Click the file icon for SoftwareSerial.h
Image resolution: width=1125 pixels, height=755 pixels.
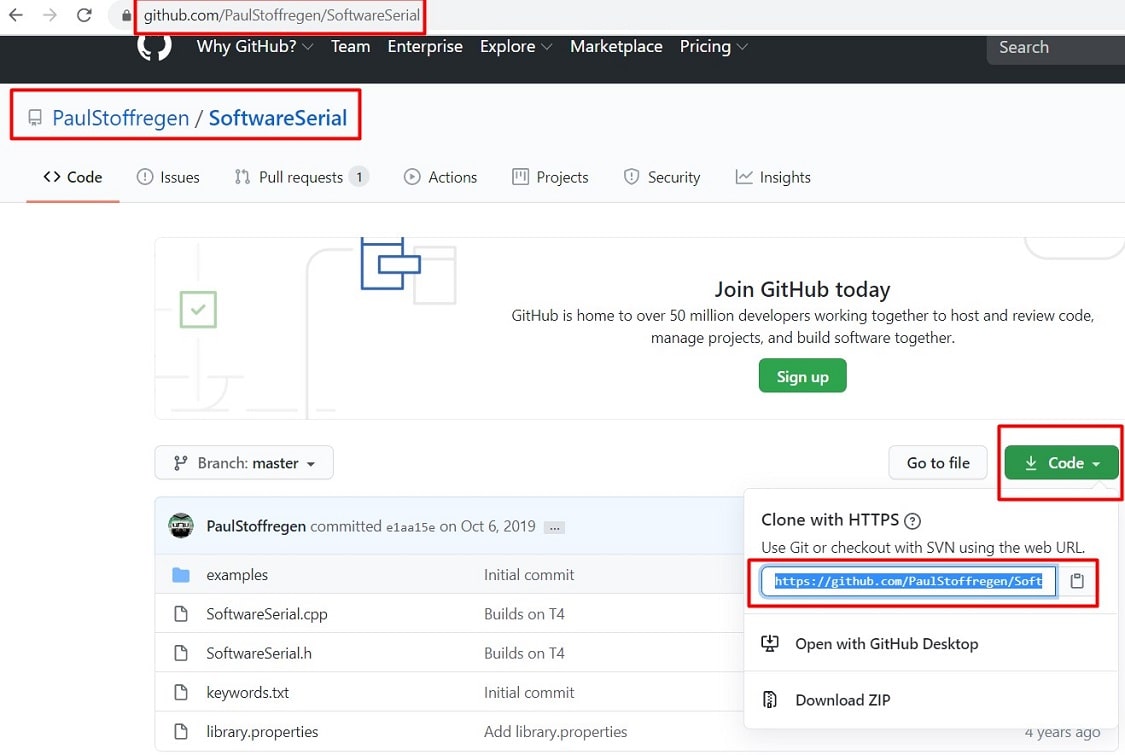181,653
